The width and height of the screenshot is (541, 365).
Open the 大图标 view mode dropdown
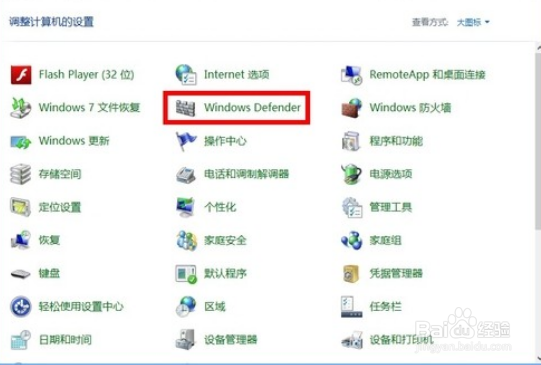(x=473, y=22)
